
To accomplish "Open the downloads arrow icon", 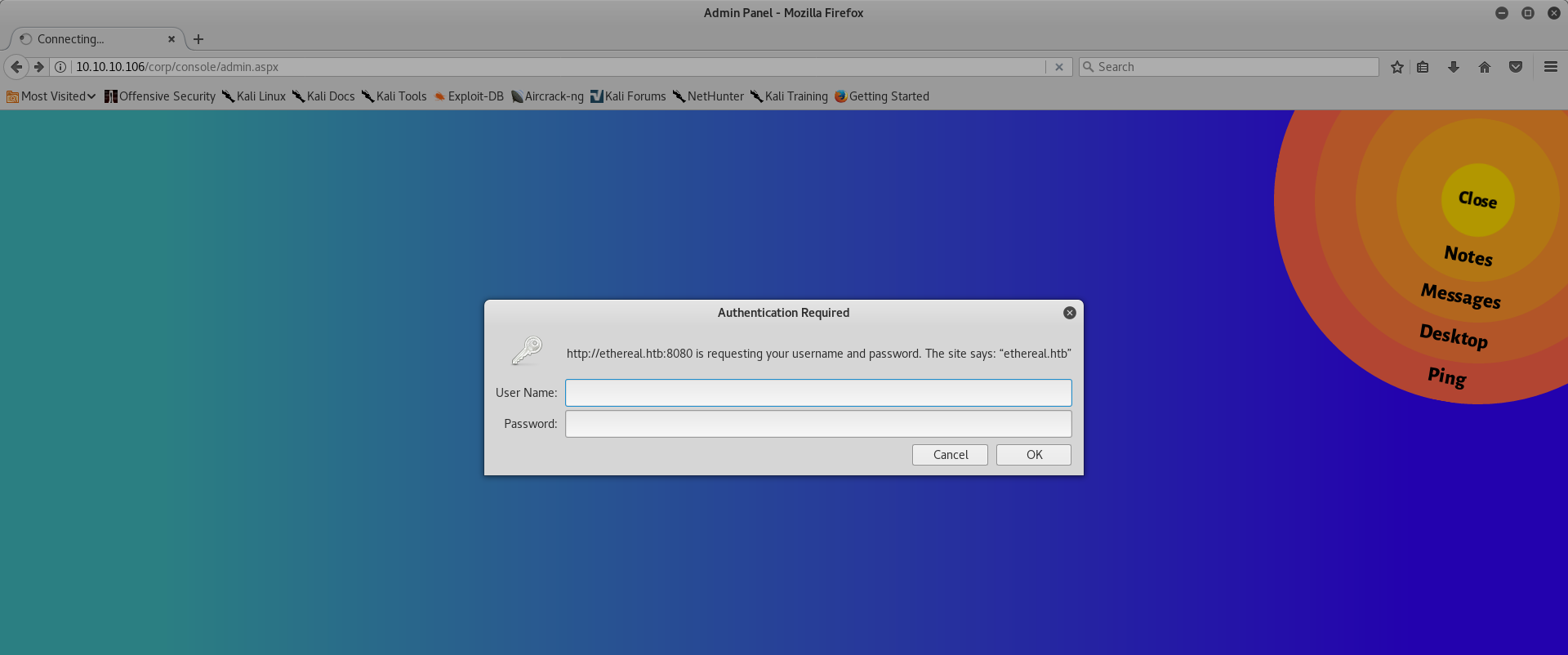I will click(1454, 67).
